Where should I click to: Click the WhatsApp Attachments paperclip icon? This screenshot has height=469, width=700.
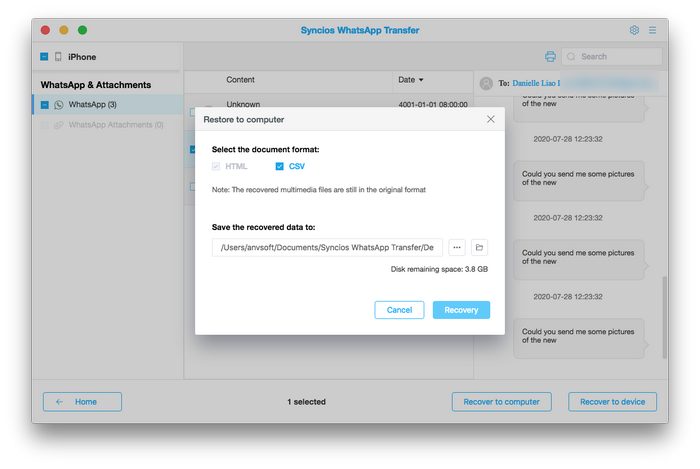[x=58, y=125]
